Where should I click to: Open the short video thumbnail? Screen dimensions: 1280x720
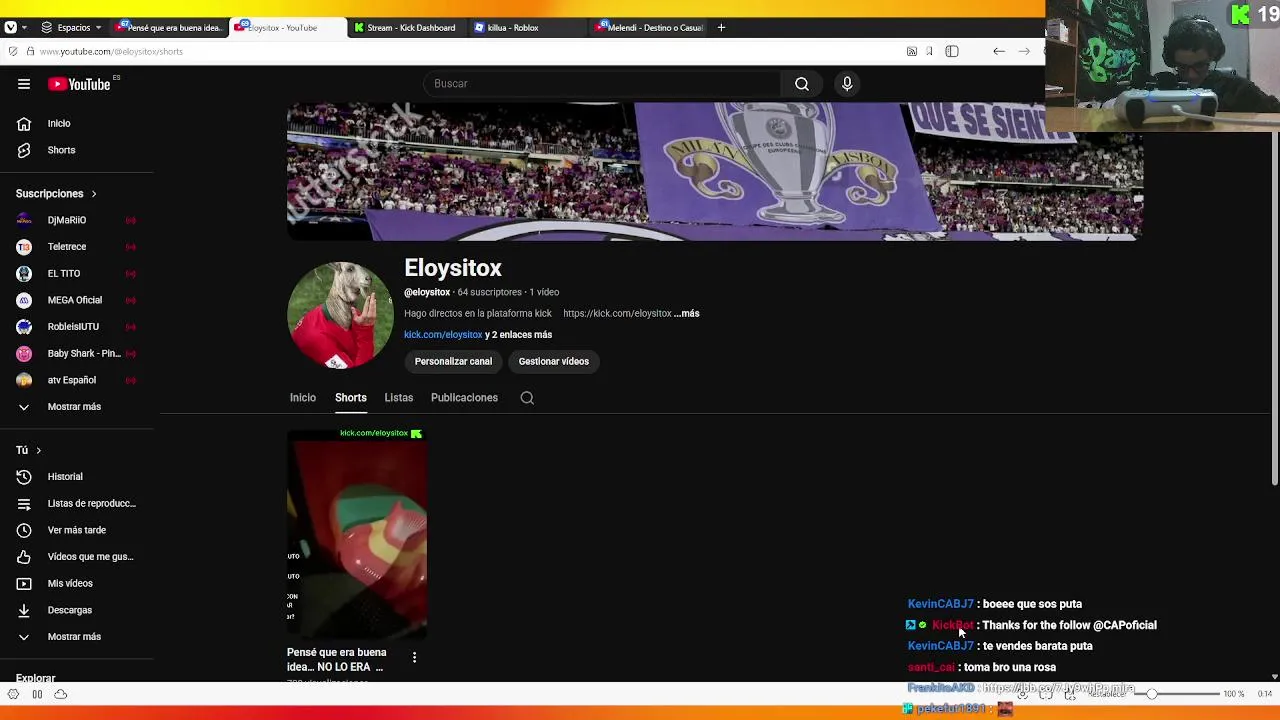(357, 533)
